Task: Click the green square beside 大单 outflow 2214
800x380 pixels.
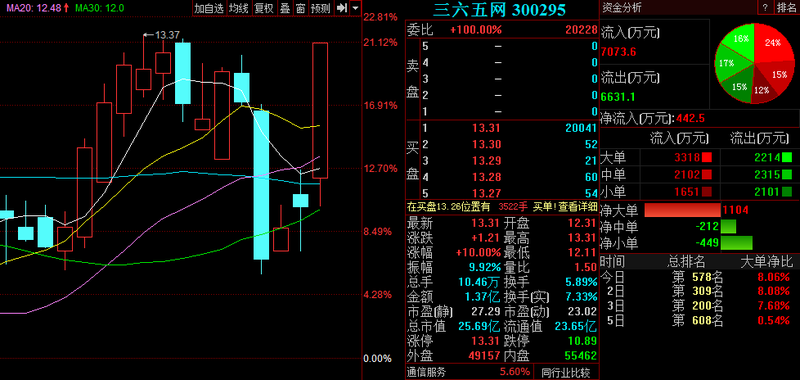Action: [x=787, y=157]
